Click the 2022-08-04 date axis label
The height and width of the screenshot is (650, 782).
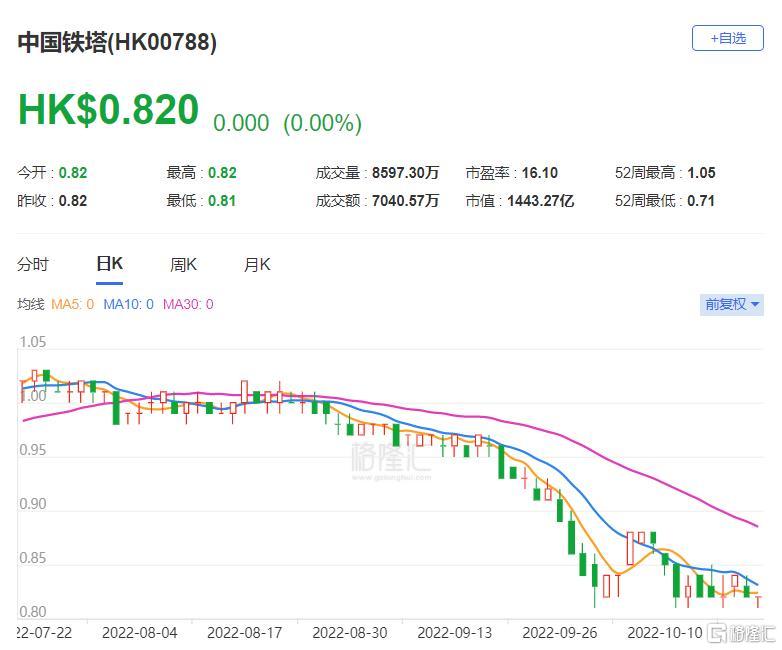tap(140, 633)
